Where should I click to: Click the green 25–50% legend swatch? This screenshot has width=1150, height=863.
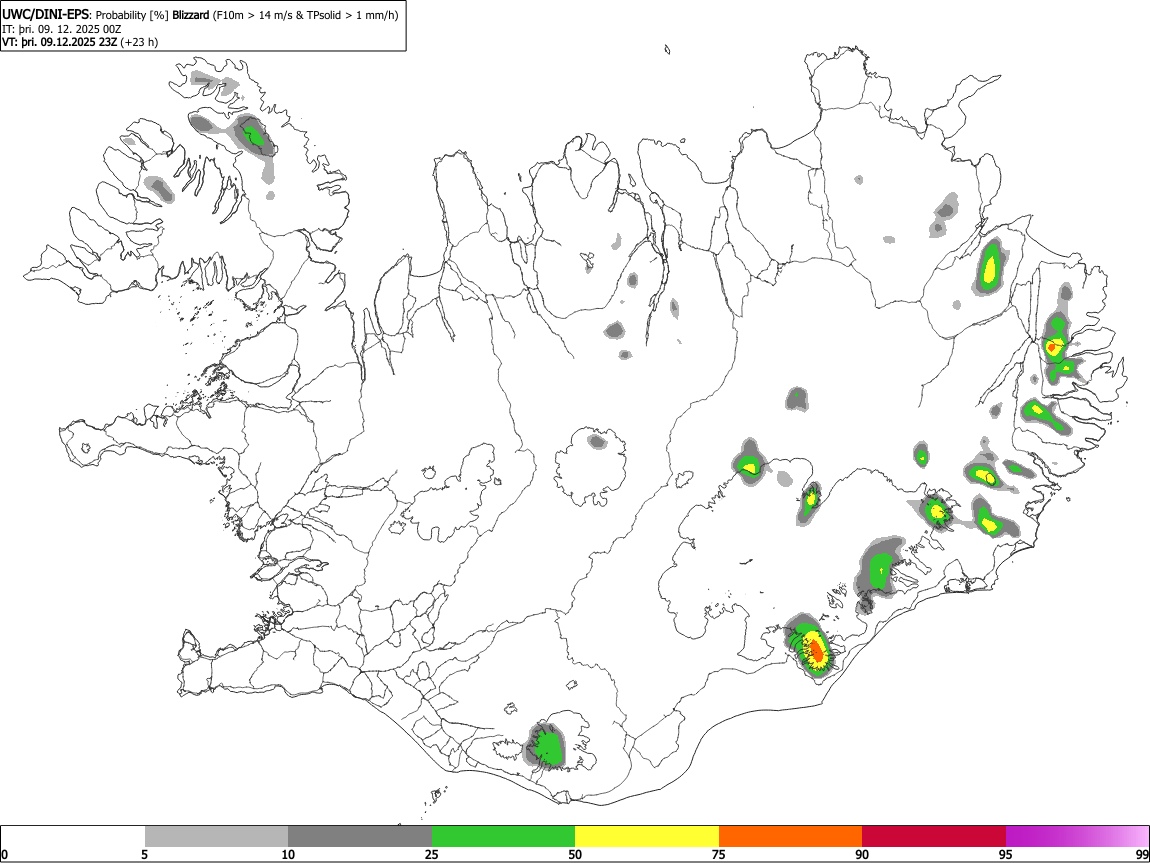[503, 837]
